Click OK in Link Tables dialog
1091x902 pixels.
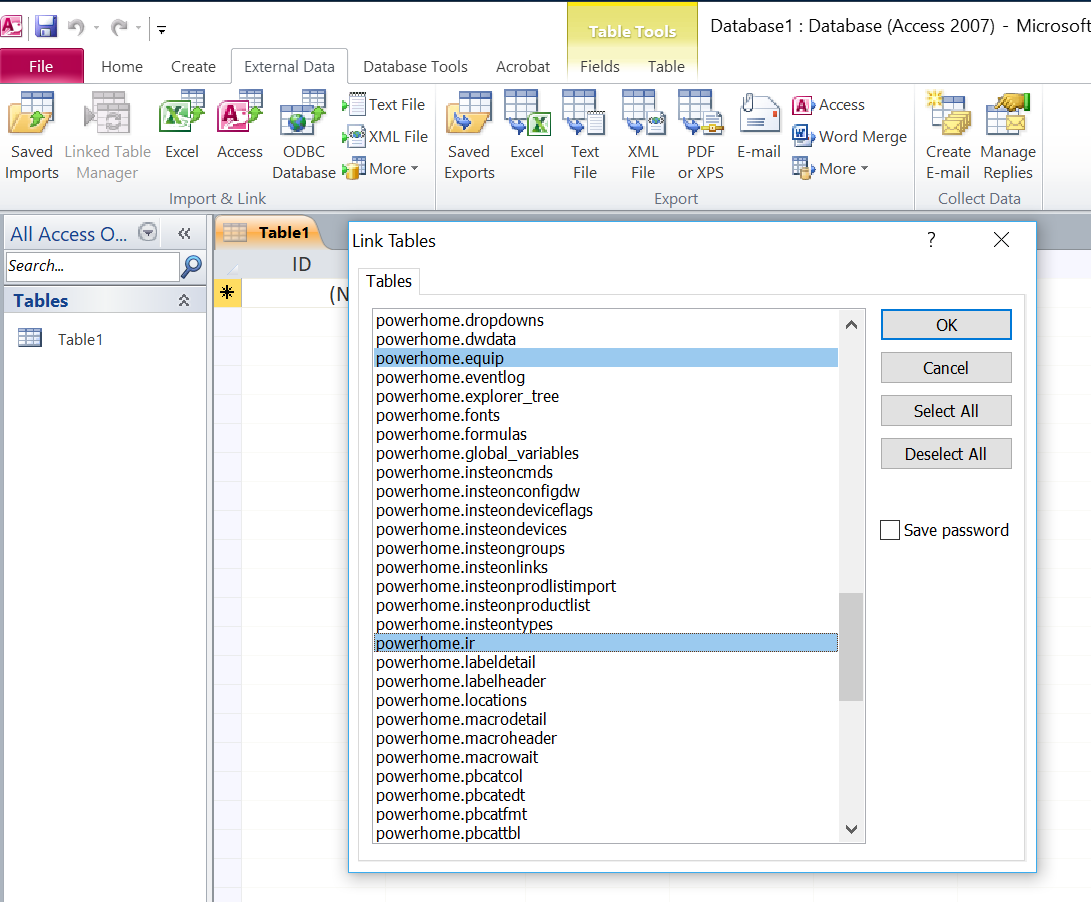pyautogui.click(x=946, y=325)
